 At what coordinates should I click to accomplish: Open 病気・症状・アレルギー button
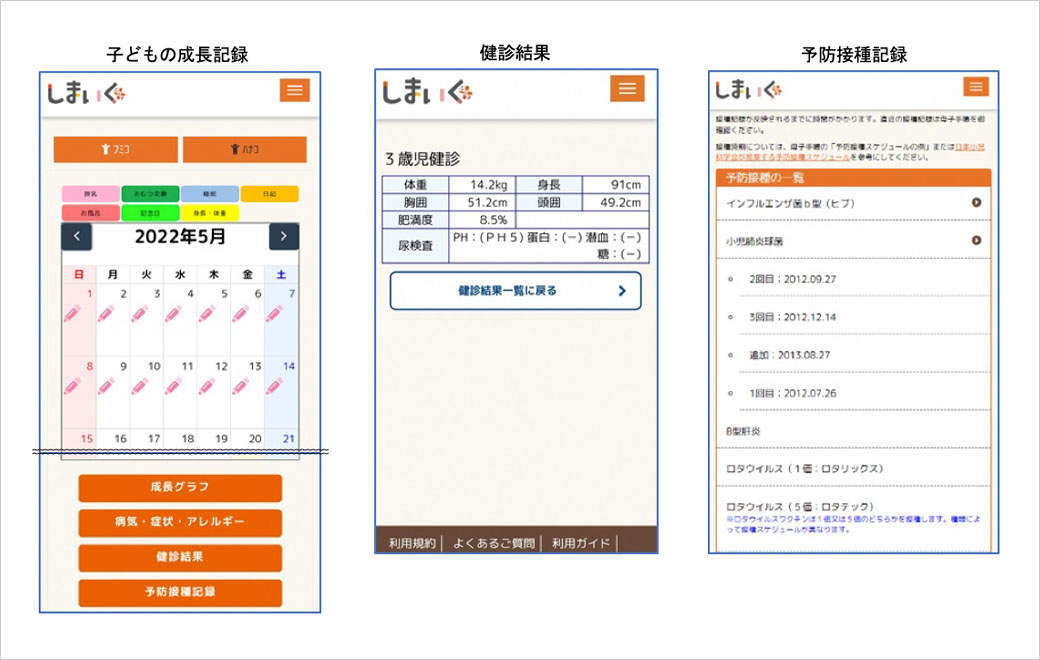coord(180,523)
